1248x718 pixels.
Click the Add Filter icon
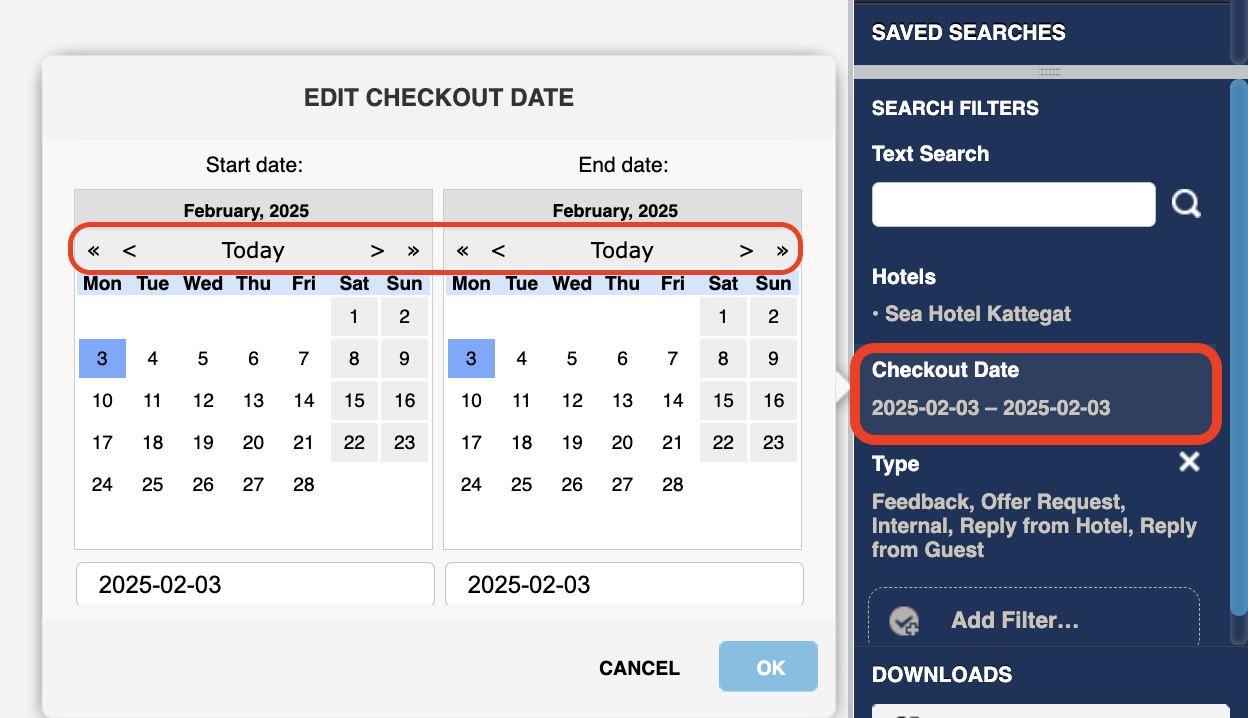904,621
